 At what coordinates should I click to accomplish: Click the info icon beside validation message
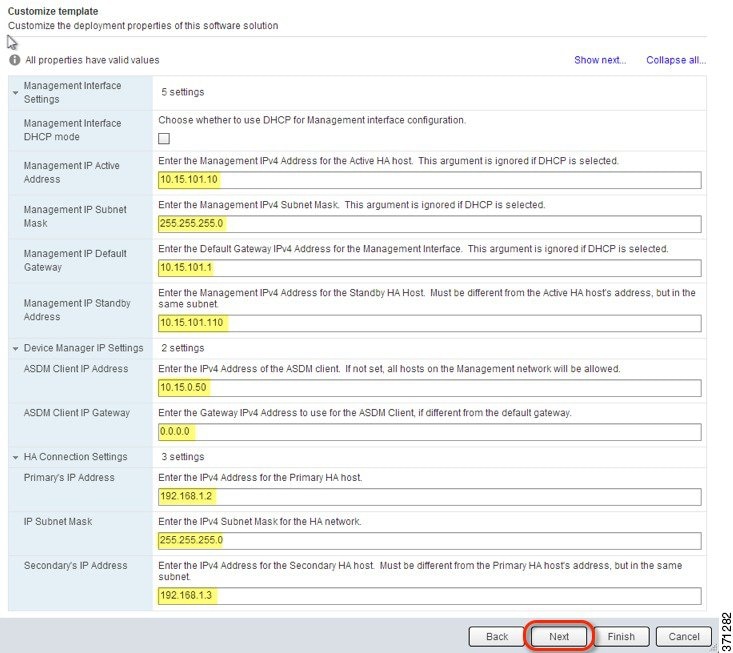tap(15, 60)
